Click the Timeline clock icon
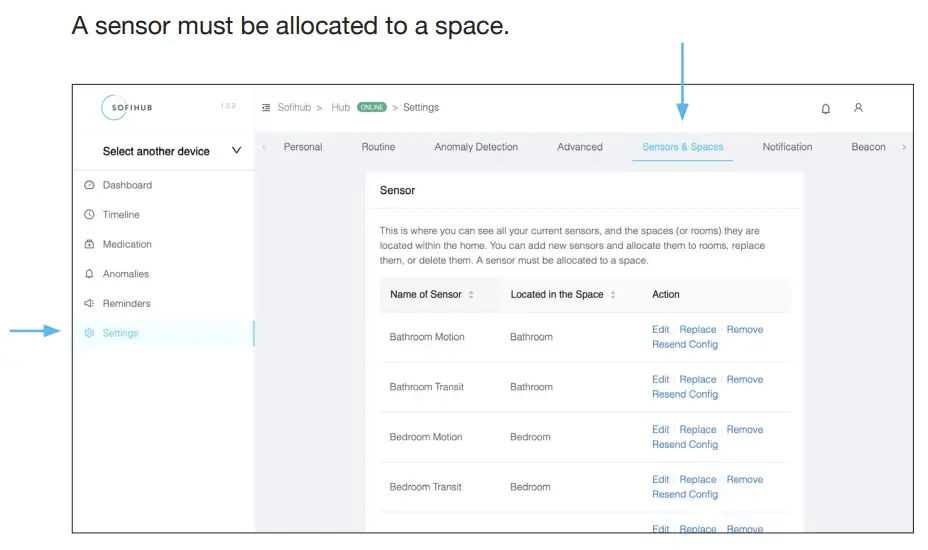The height and width of the screenshot is (550, 928). pyautogui.click(x=89, y=215)
